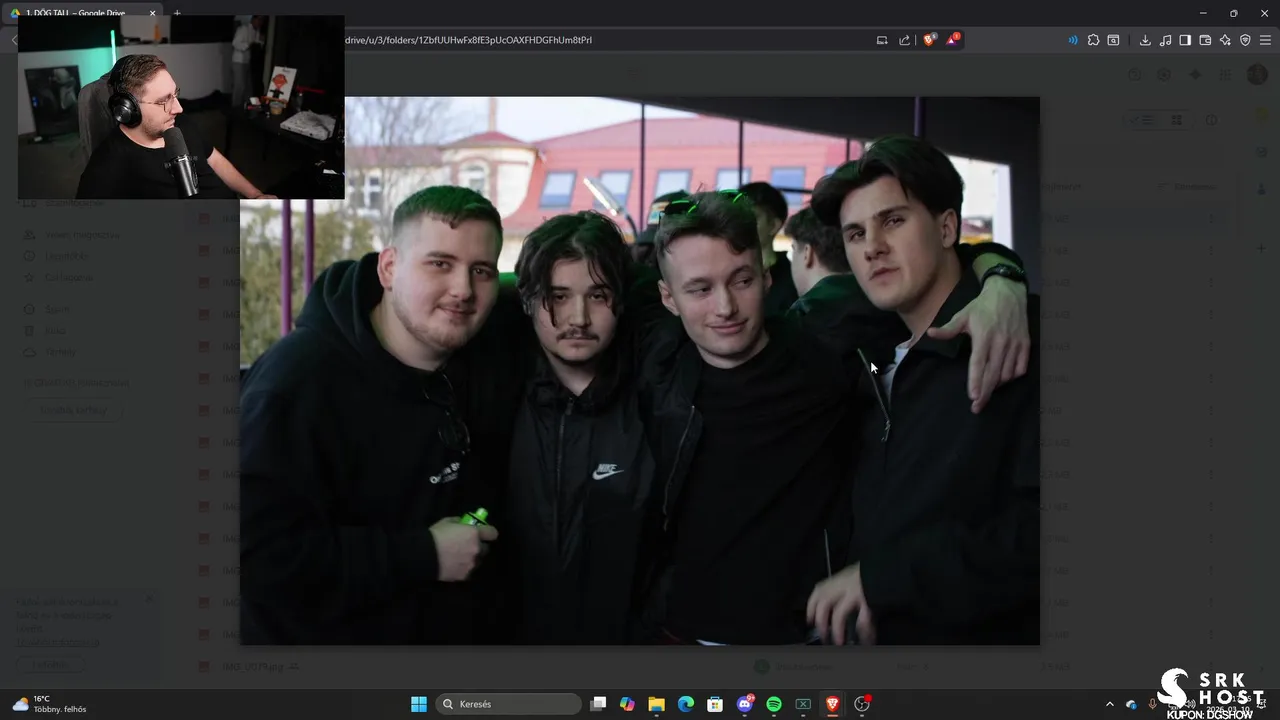Open the Brave hamburger main menu
This screenshot has height=720, width=1280.
(x=1265, y=40)
